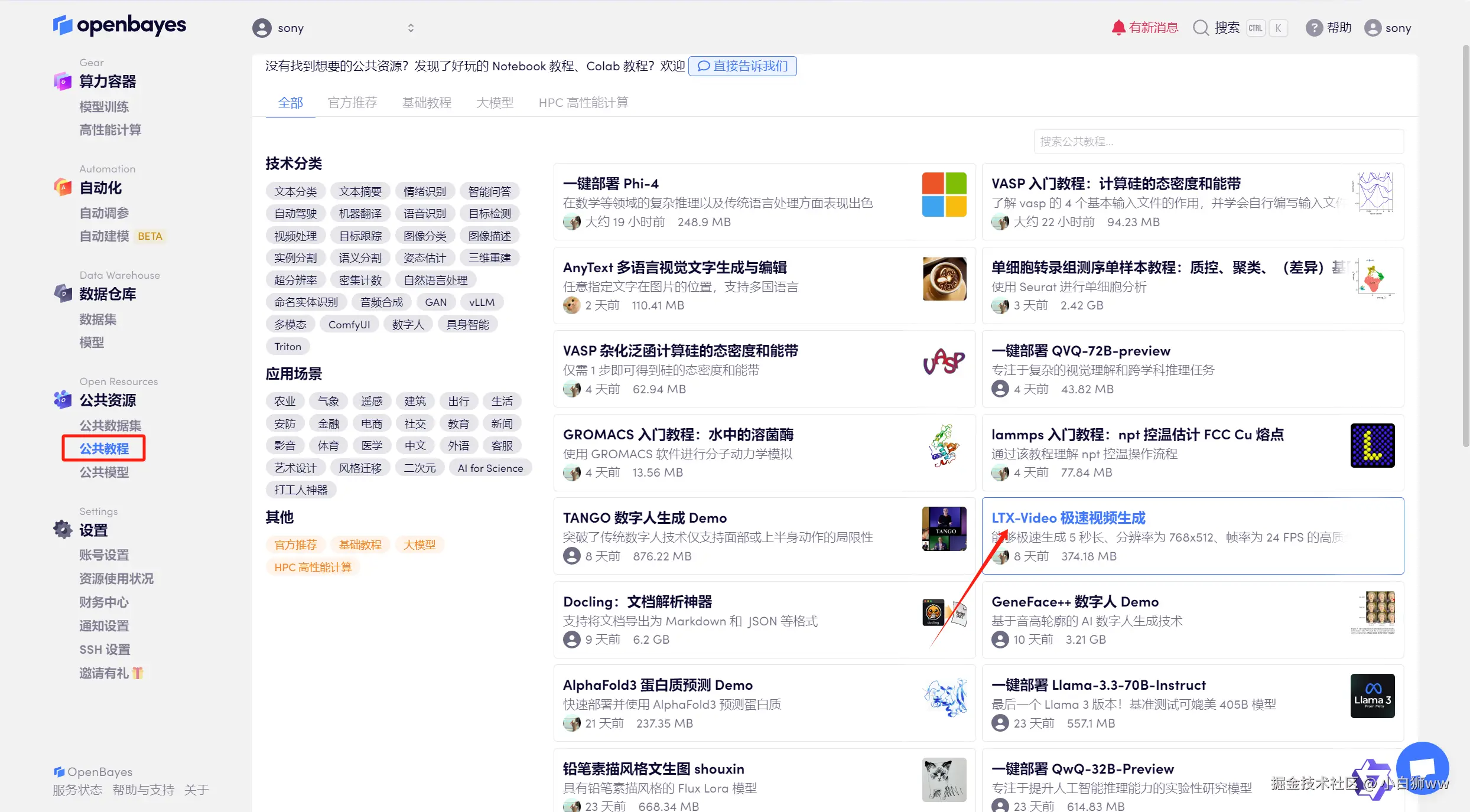Switch to the HPC 高性能计算 tab
This screenshot has width=1470, height=812.
click(x=583, y=103)
